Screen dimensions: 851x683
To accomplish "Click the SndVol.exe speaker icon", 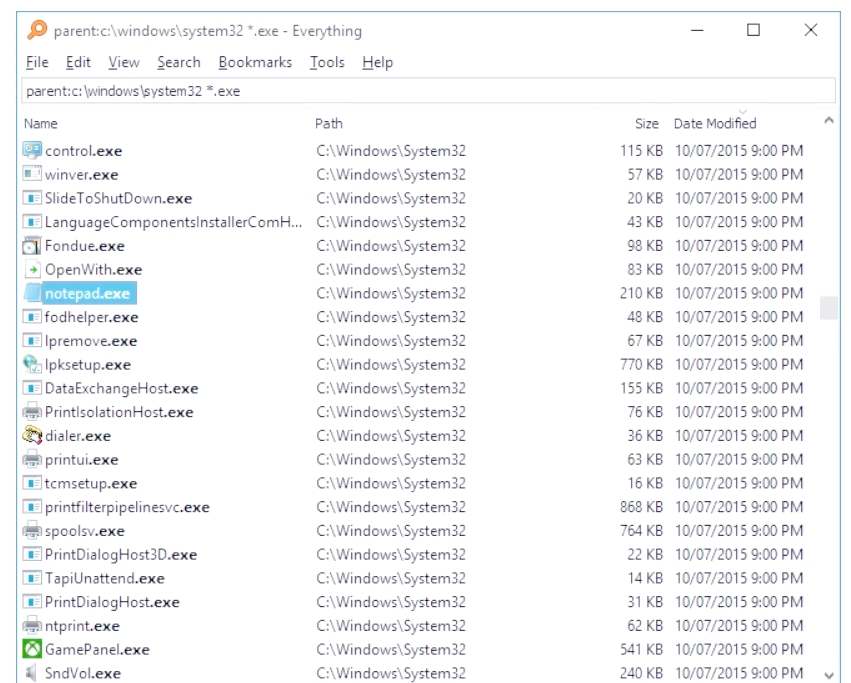I will pos(32,673).
